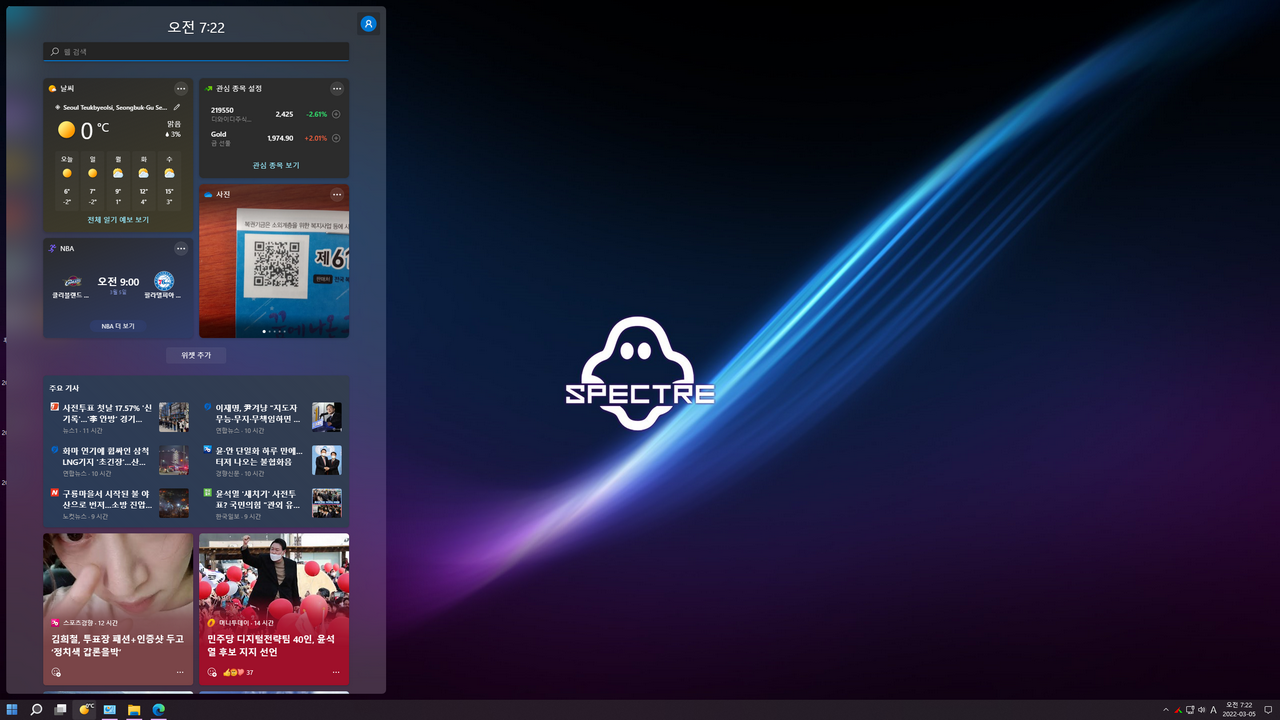Screen dimensions: 1280x720
Task: Click the Philadelphia 76ers logo in NBA widget
Action: coord(164,282)
